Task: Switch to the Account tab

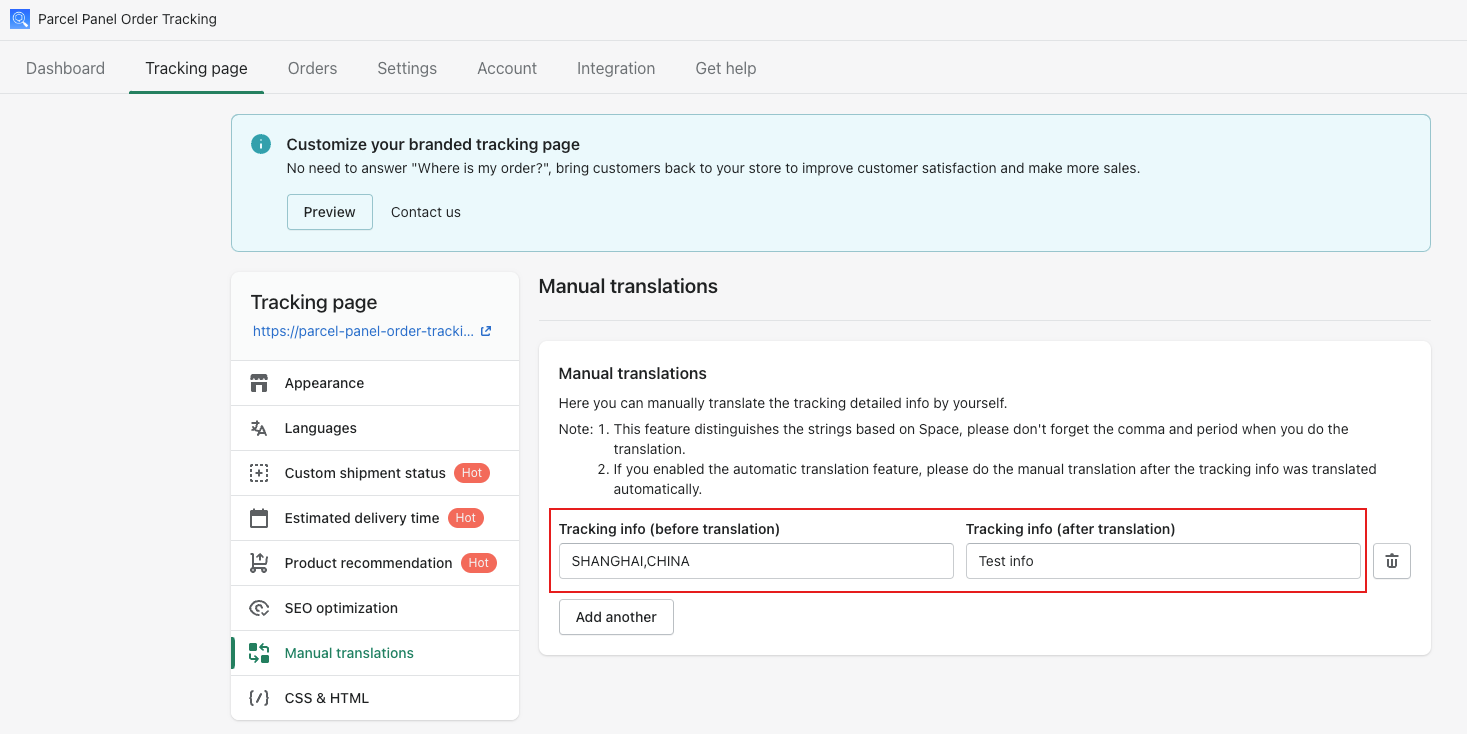Action: [507, 68]
